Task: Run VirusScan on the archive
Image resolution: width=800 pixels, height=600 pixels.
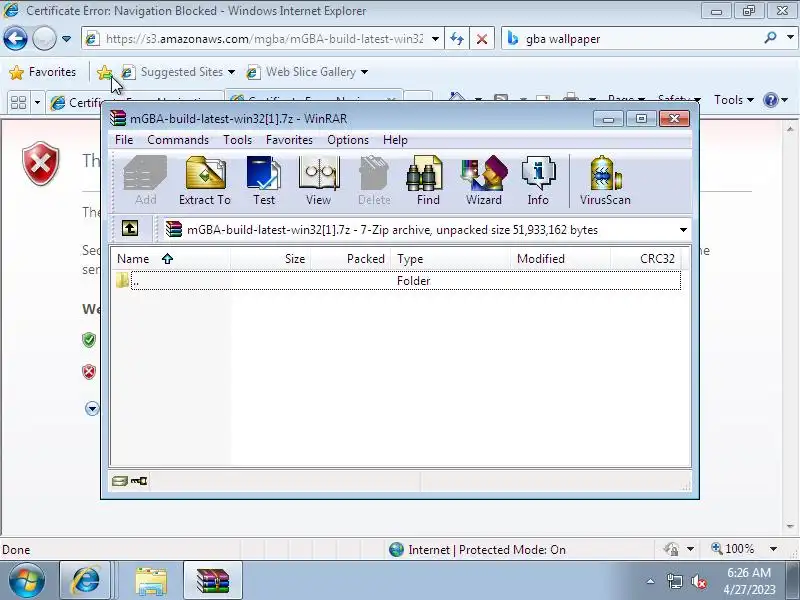Action: (x=605, y=181)
